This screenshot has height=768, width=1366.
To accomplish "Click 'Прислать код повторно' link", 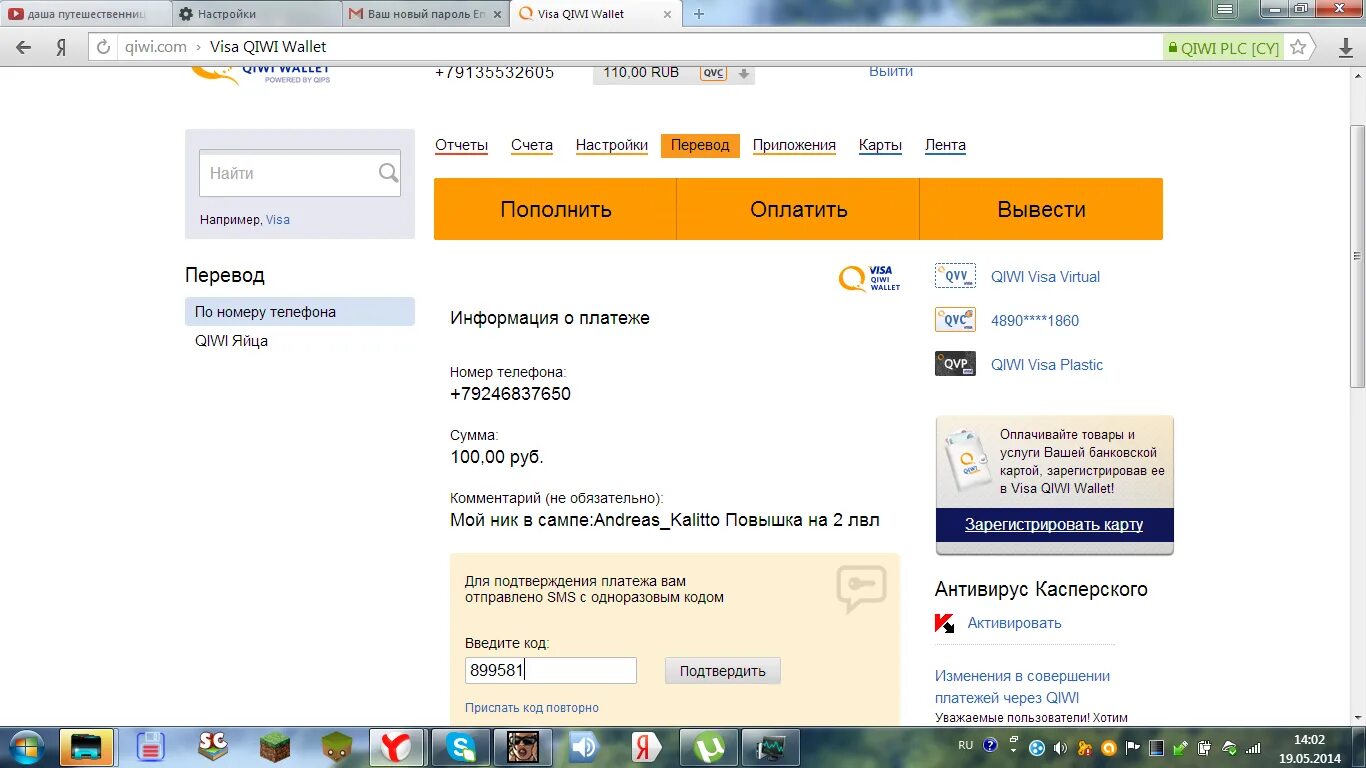I will (x=532, y=708).
